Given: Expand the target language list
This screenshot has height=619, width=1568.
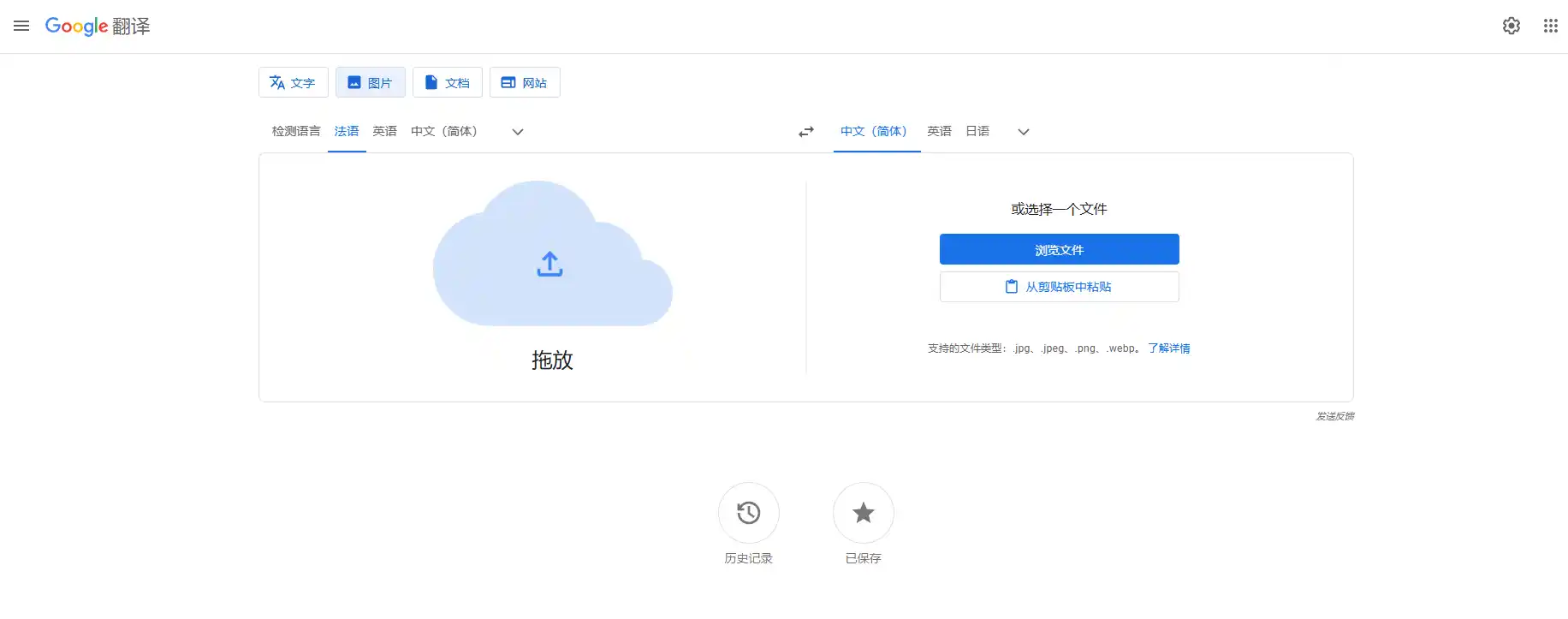Looking at the screenshot, I should click(x=1023, y=132).
